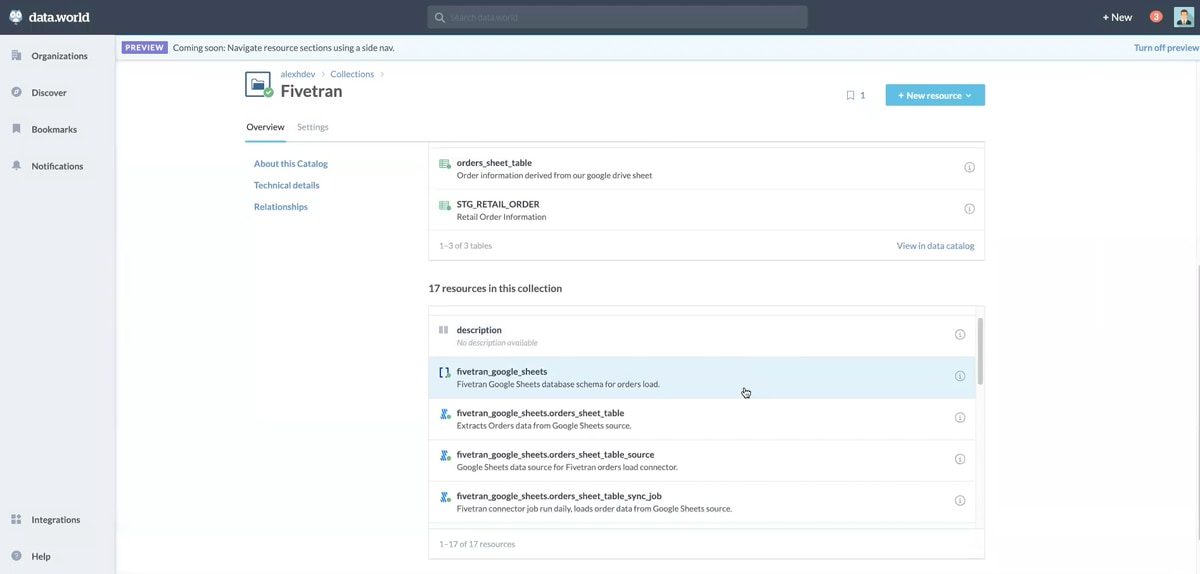1200x574 pixels.
Task: Open Integrations in the sidebar
Action: tap(58, 520)
